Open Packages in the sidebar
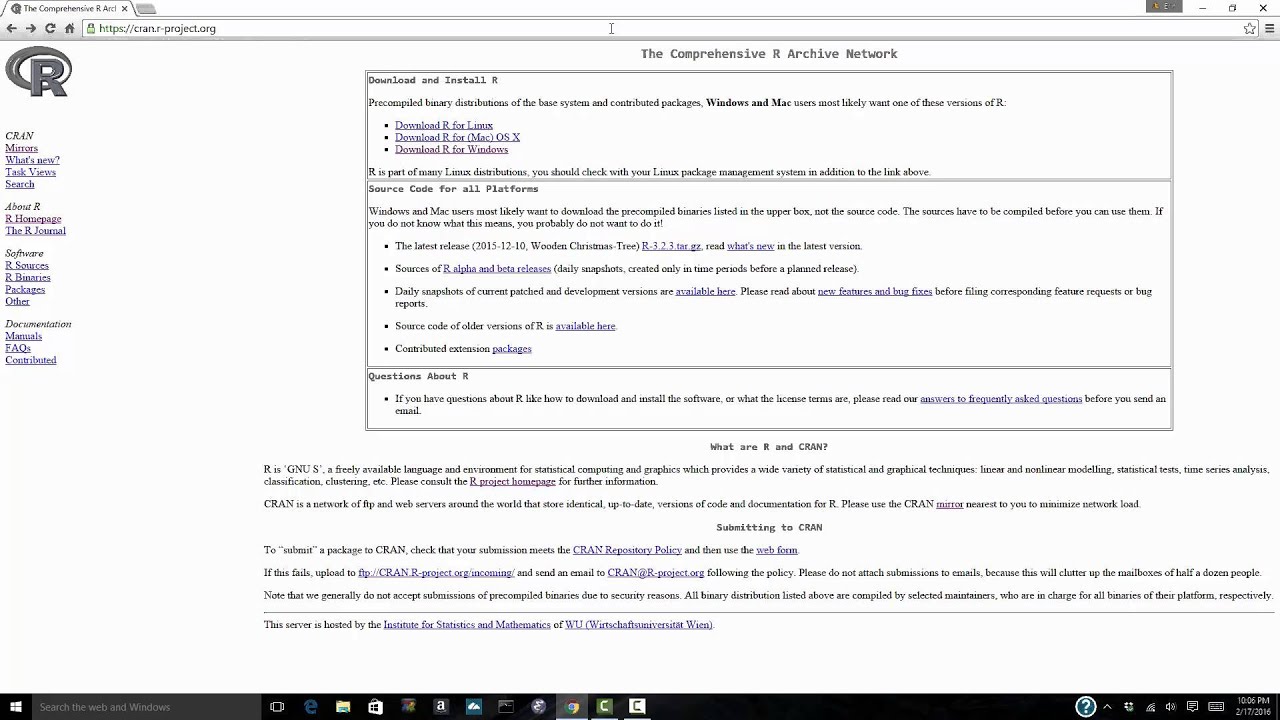The image size is (1280, 720). [x=25, y=290]
